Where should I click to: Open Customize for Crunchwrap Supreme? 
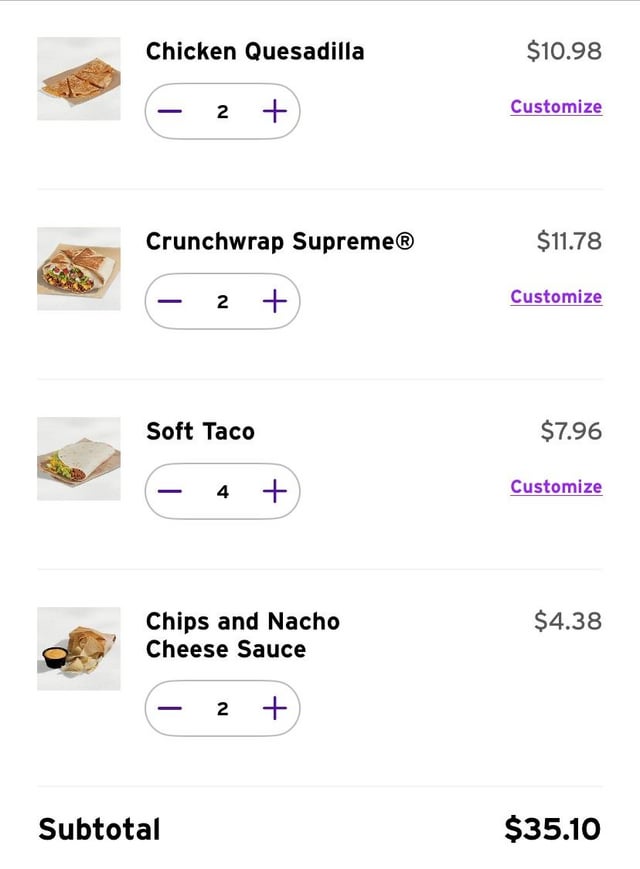click(556, 297)
